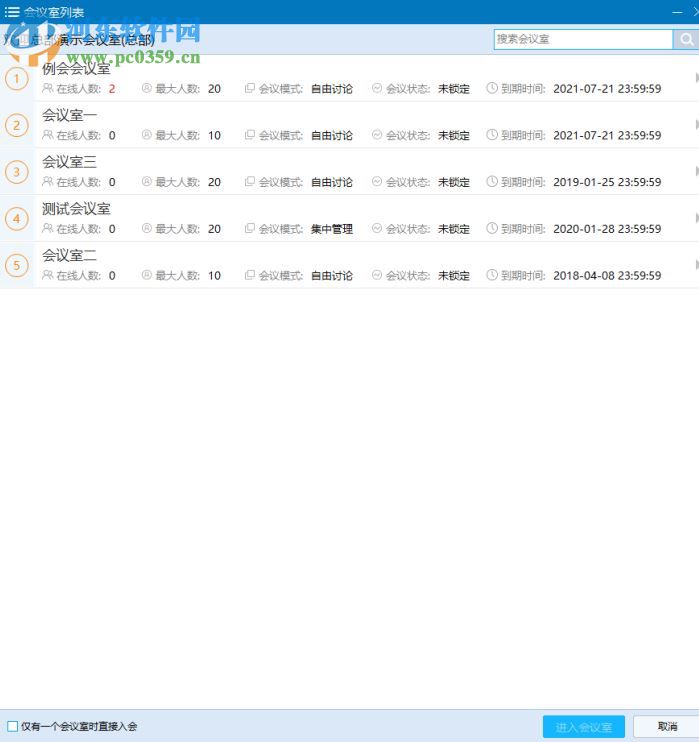699x742 pixels.
Task: Click the meeting mode icon in 会议室一 row
Action: pos(249,135)
